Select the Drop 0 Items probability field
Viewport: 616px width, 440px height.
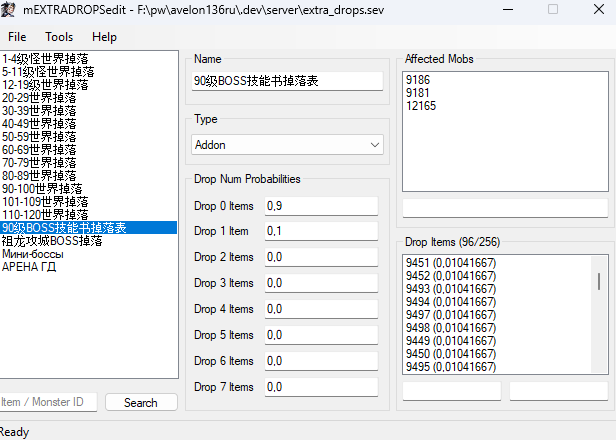[320, 206]
